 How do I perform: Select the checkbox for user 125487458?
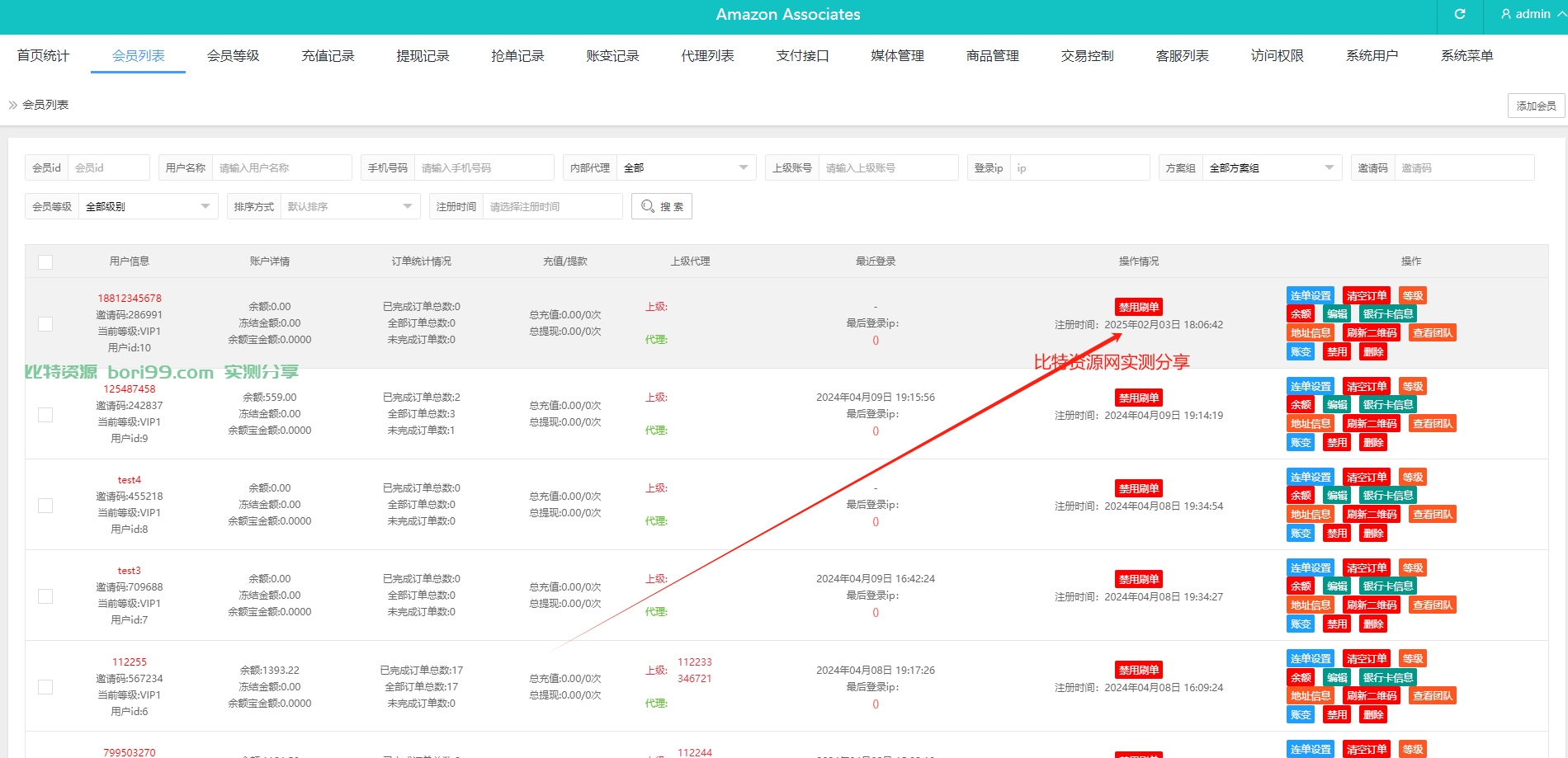click(x=45, y=414)
